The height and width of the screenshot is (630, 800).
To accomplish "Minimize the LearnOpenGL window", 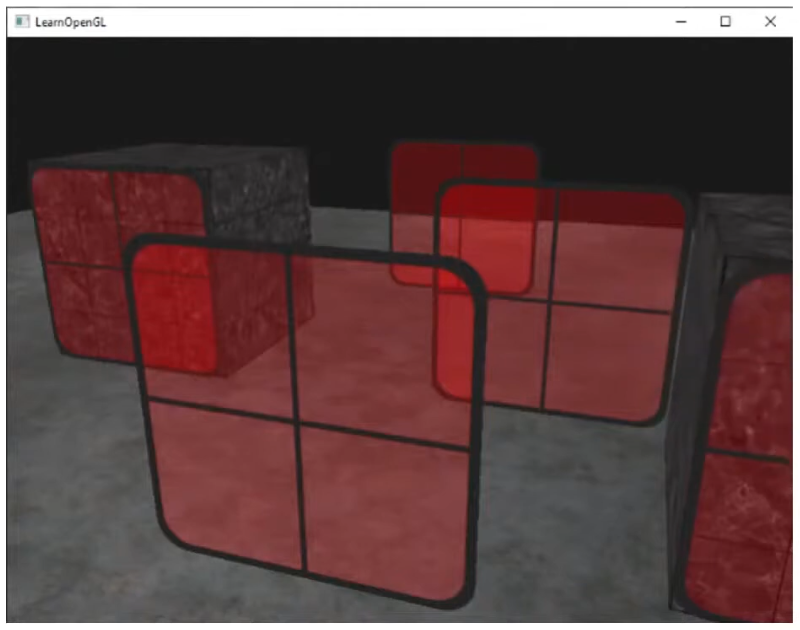I will (681, 21).
